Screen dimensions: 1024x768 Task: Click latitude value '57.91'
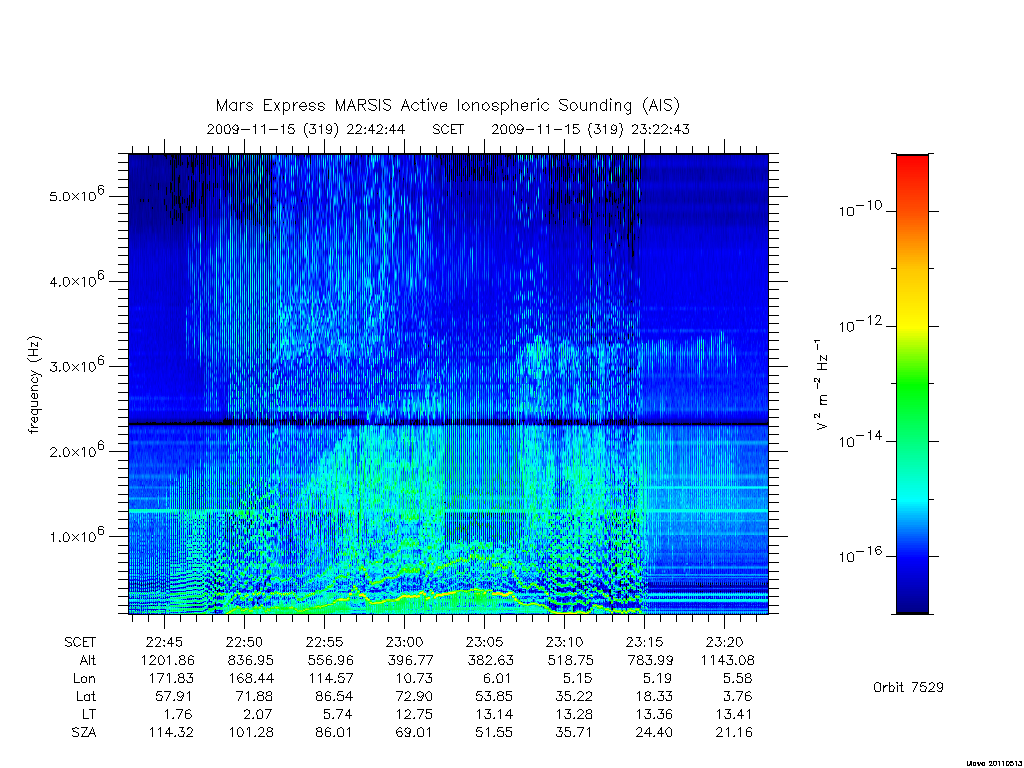click(174, 696)
